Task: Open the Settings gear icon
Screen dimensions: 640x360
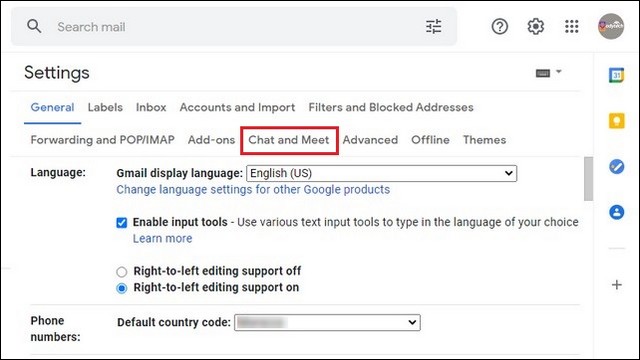Action: pyautogui.click(x=536, y=27)
